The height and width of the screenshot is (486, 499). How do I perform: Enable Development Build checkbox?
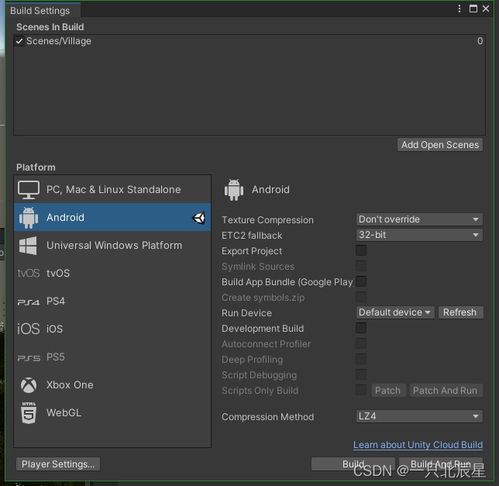click(361, 328)
